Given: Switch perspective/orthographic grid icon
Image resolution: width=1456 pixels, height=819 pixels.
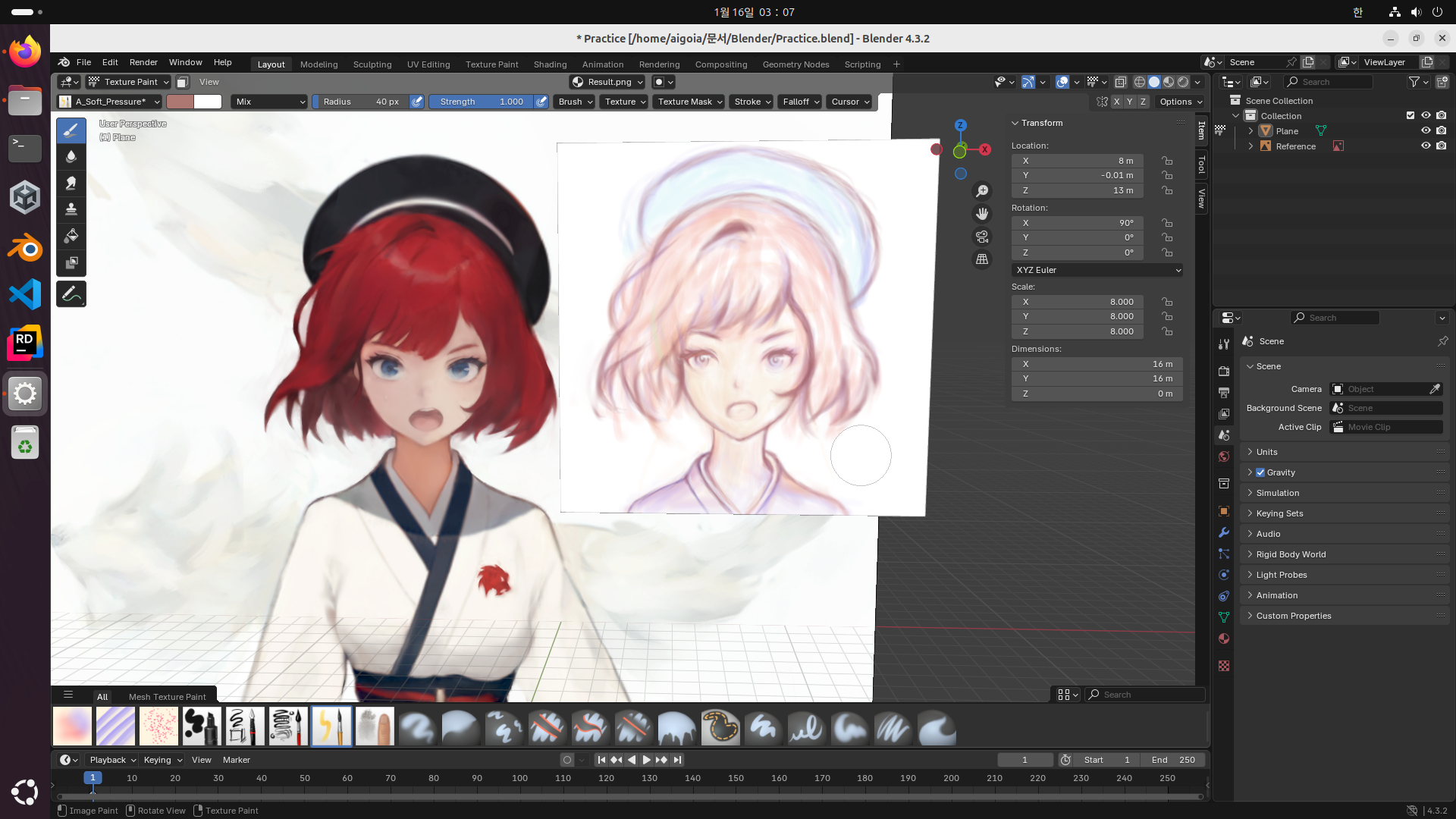Looking at the screenshot, I should pos(982,259).
